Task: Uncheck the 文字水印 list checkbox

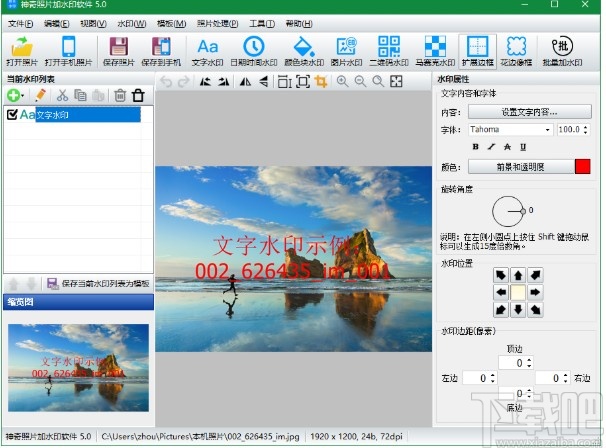Action: (12, 114)
